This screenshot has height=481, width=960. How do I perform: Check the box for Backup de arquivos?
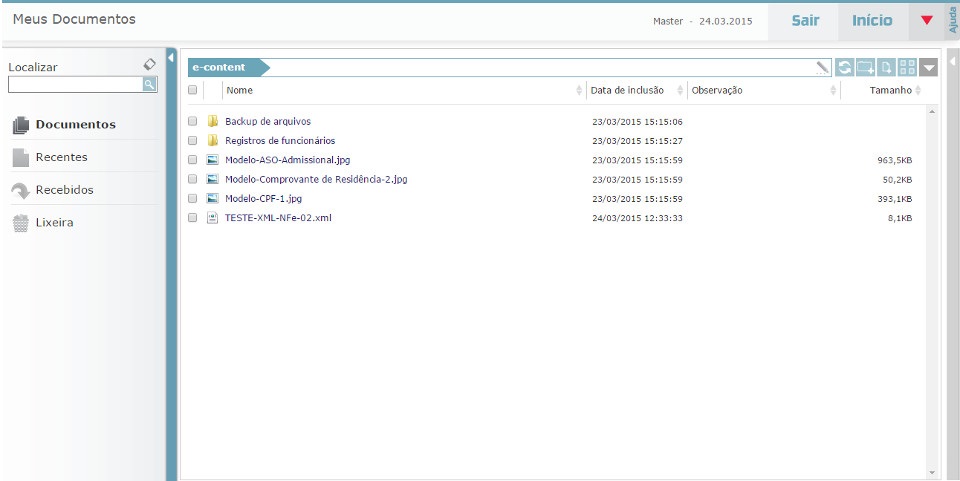[x=193, y=122]
